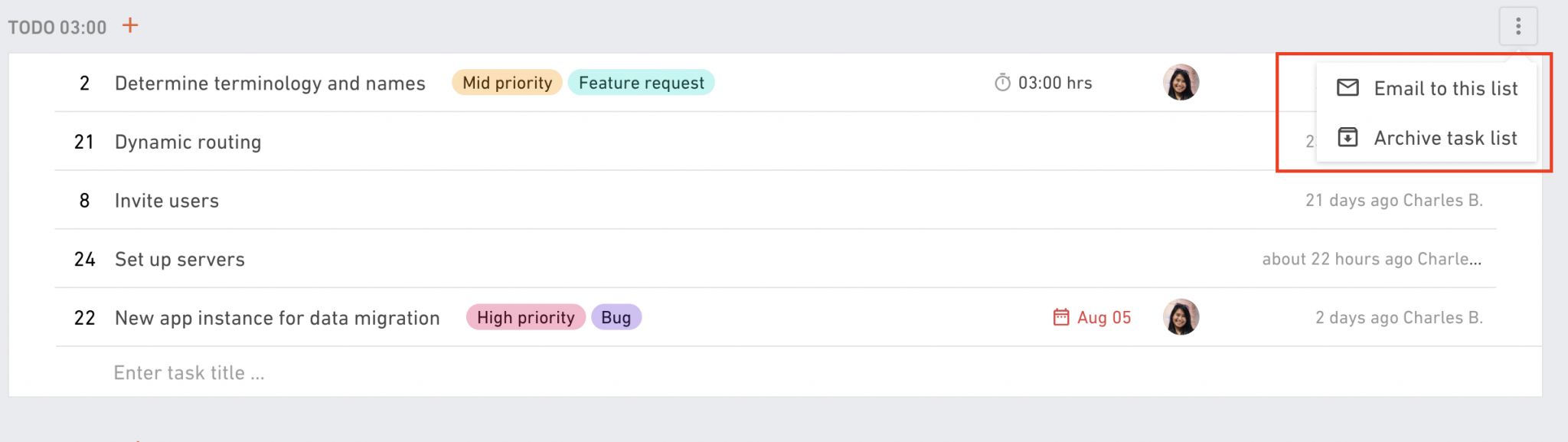The image size is (1568, 442).
Task: Click the envelope icon in the popup menu
Action: (1347, 87)
